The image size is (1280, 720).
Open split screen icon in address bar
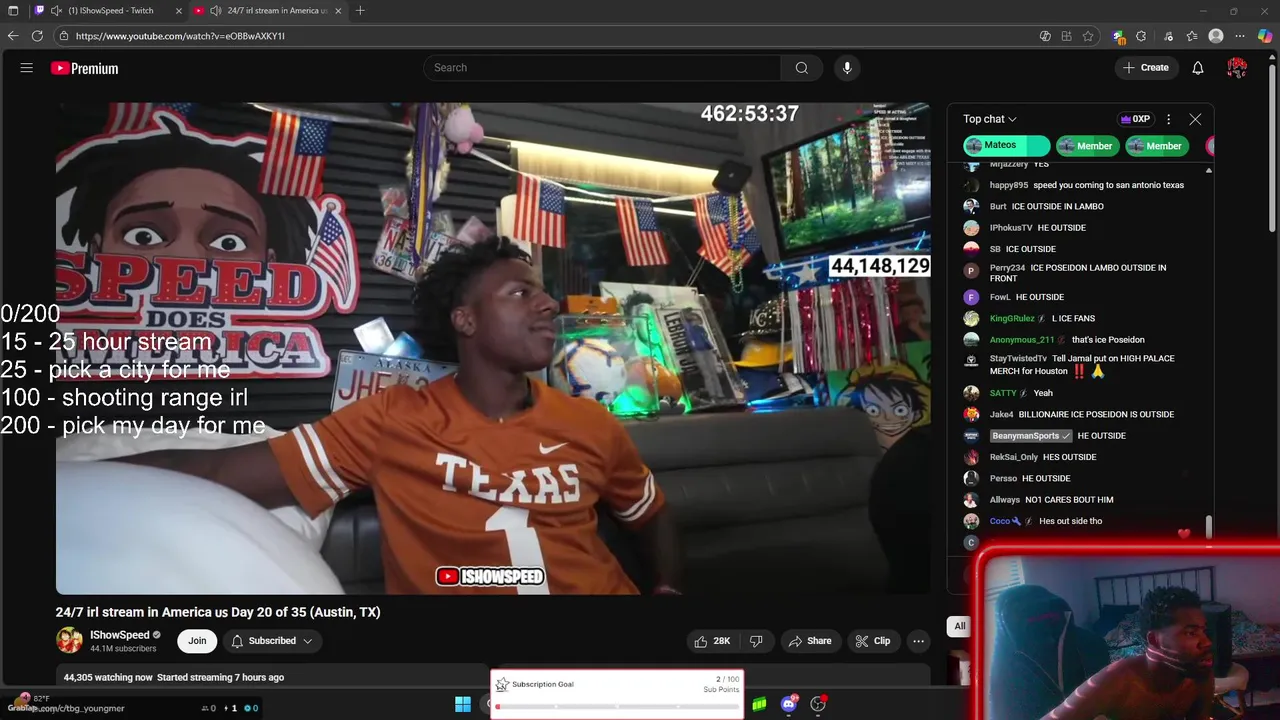click(1066, 36)
